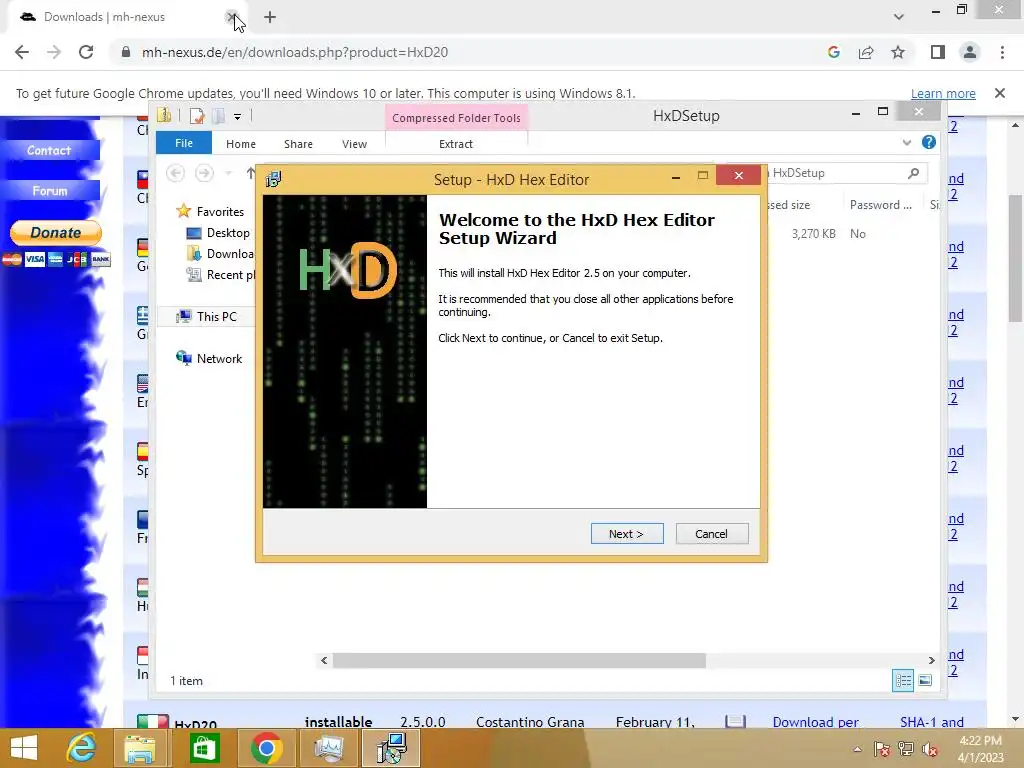Open the Chrome three-dot menu
This screenshot has height=768, width=1024.
pos(1002,52)
